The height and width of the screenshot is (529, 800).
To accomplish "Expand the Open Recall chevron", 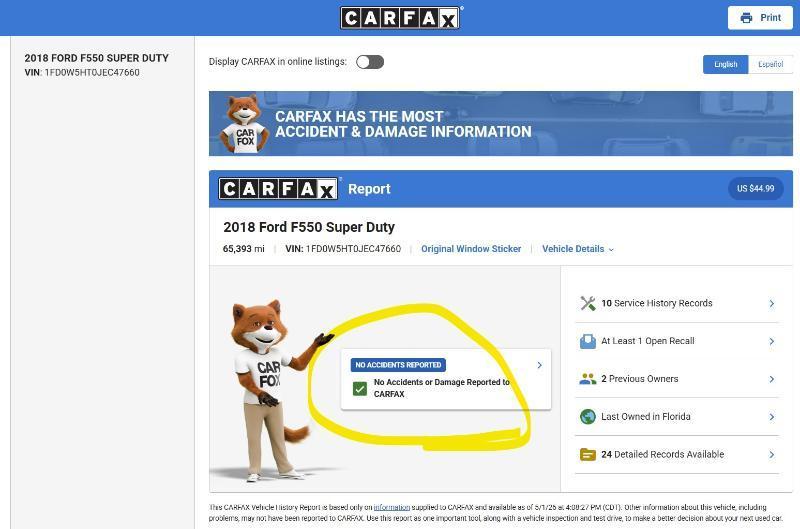I will pos(771,341).
